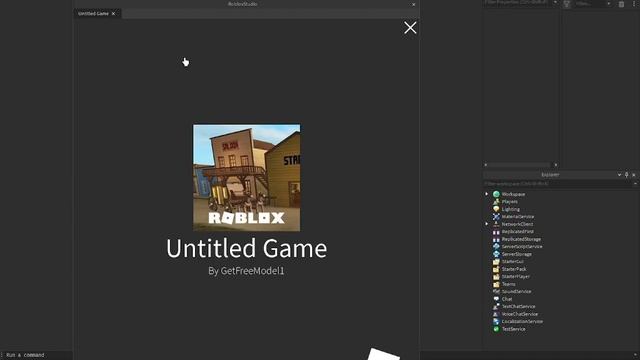This screenshot has height=360, width=640.
Task: Click the ReplicatedFirst icon in Explorer
Action: tap(496, 231)
